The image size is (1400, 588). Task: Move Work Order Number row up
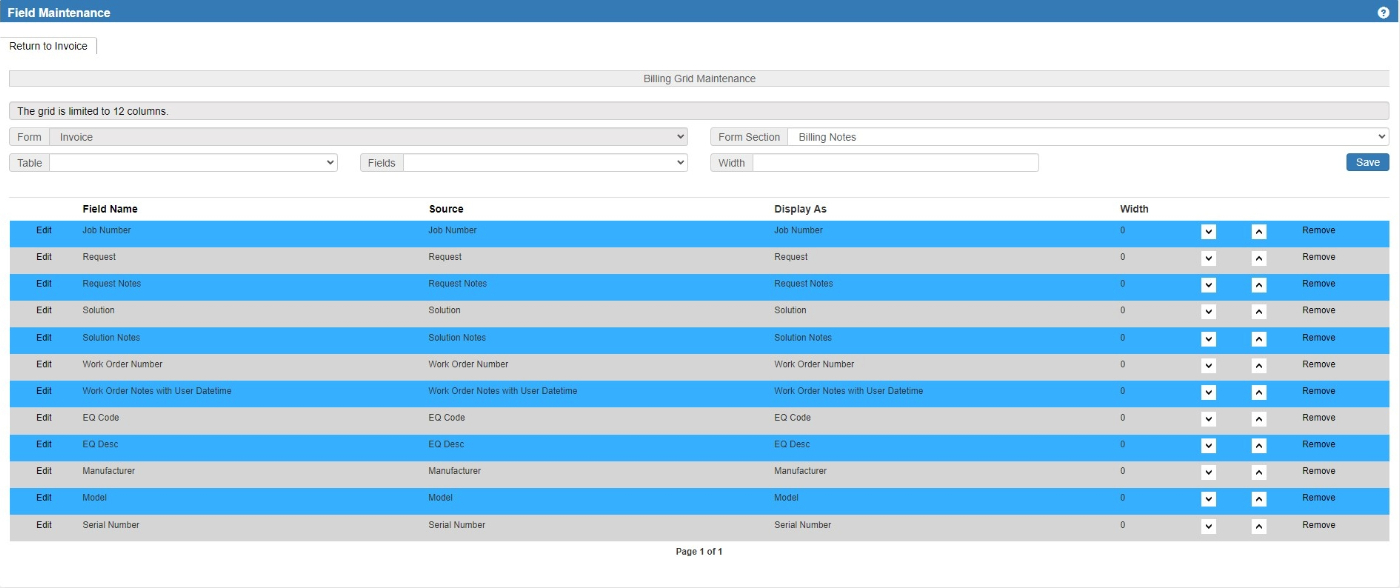tap(1259, 365)
